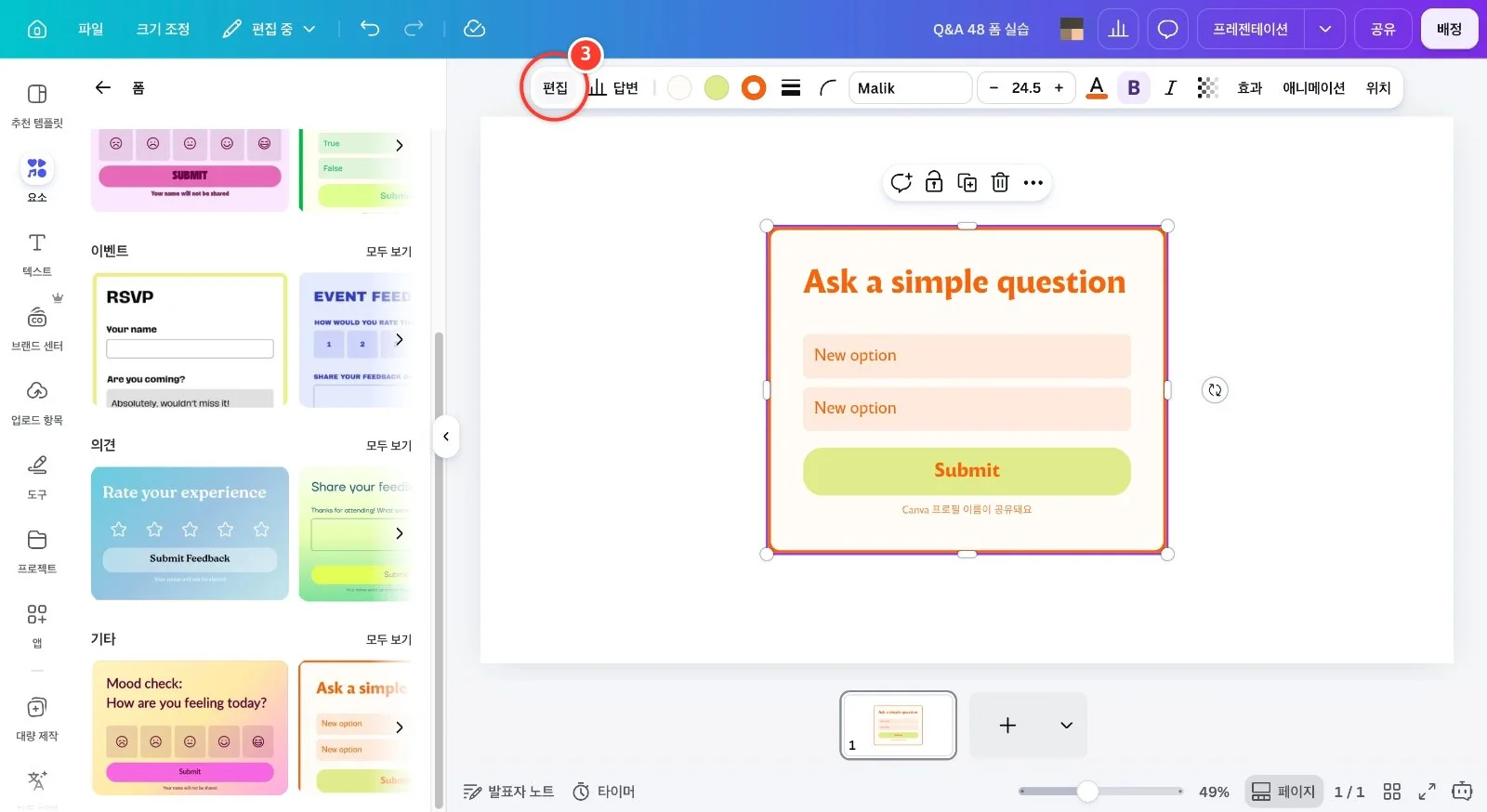This screenshot has height=812, width=1487.
Task: Toggle italic text formatting
Action: [x=1170, y=88]
